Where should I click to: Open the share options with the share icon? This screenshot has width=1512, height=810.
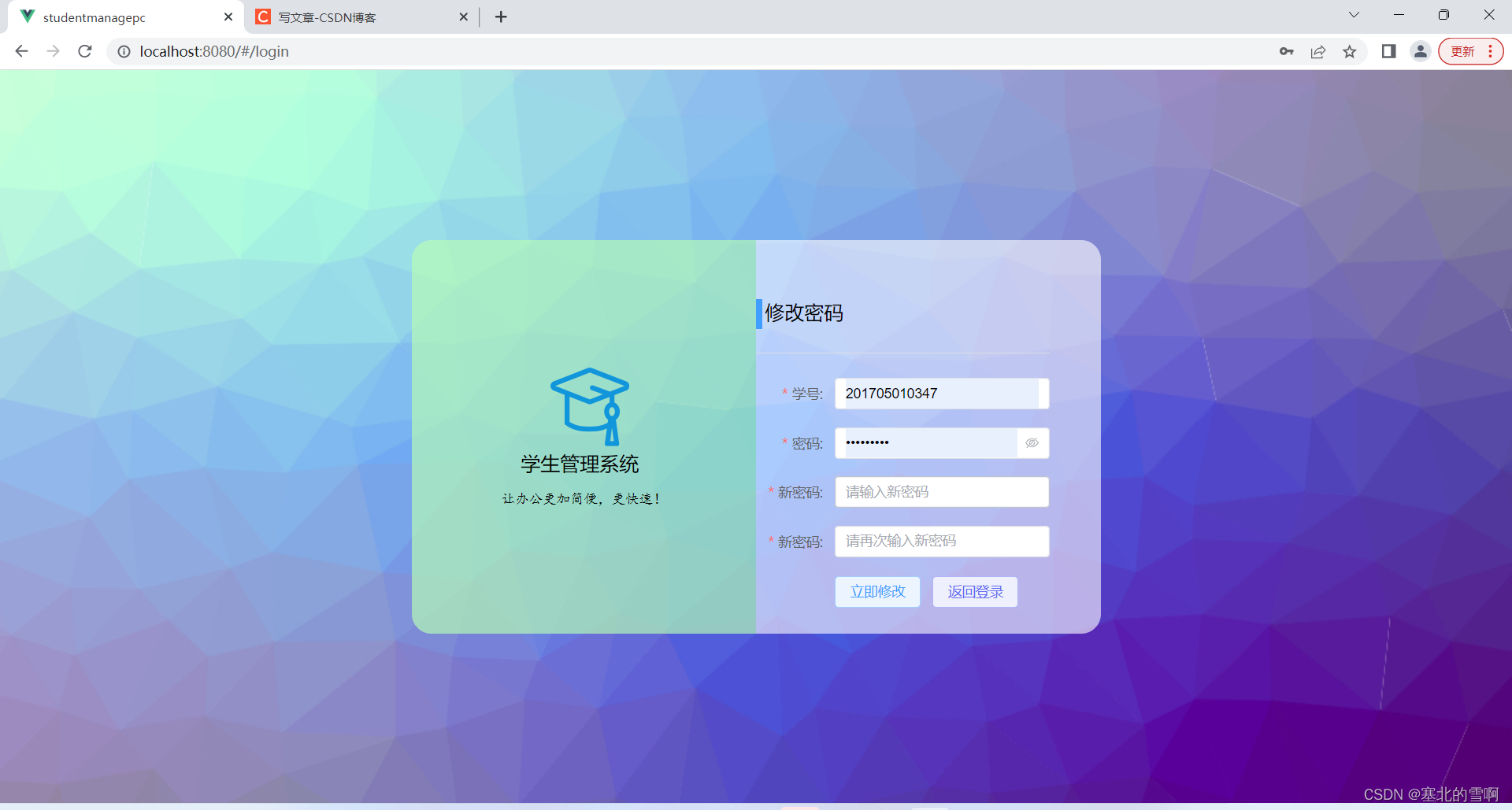1317,51
